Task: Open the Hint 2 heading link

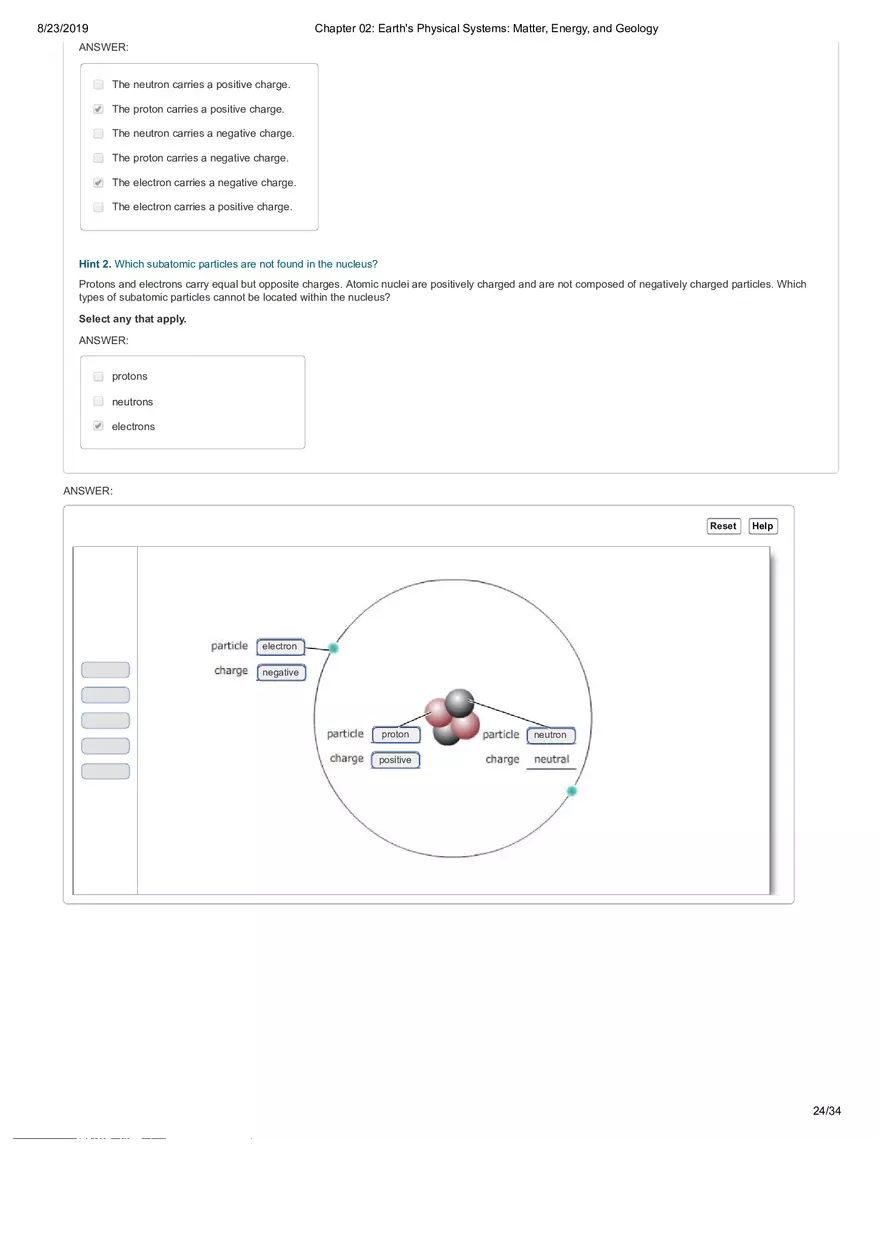Action: click(x=228, y=264)
